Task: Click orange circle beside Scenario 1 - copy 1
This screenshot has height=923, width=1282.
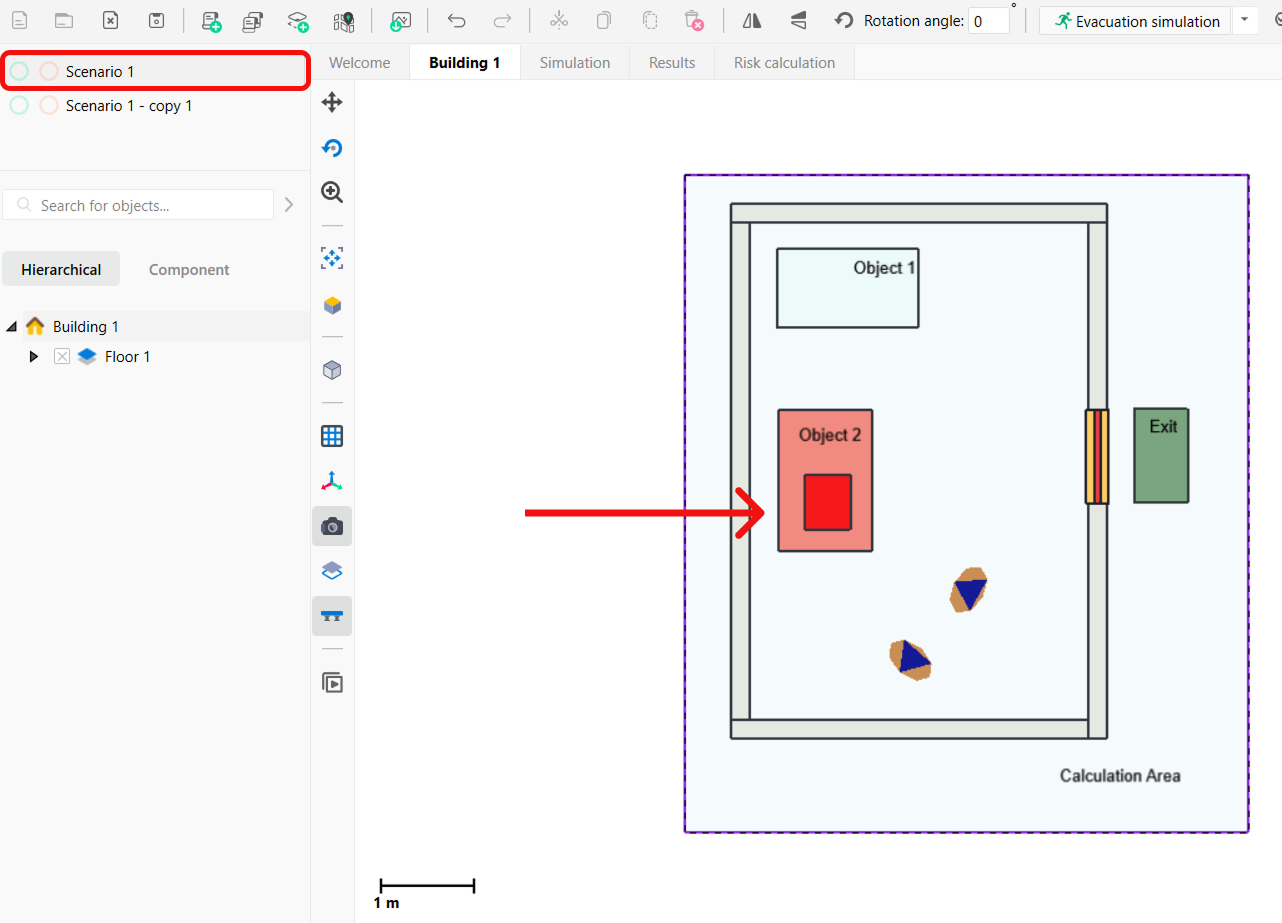Action: [x=48, y=105]
